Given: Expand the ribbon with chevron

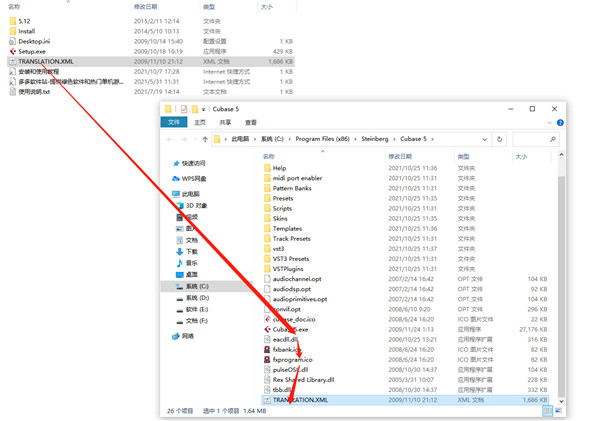Looking at the screenshot, I should 549,122.
